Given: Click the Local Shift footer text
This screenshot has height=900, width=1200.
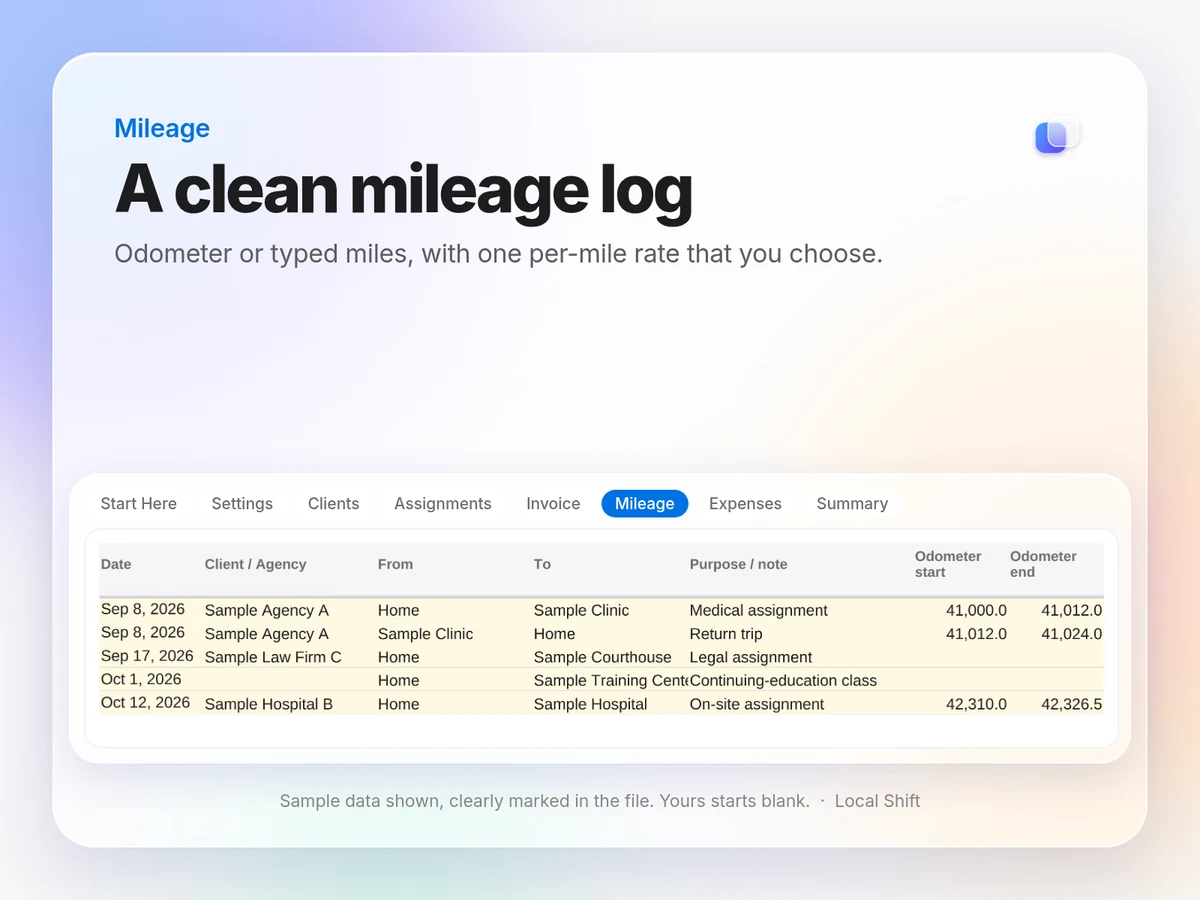Looking at the screenshot, I should [877, 801].
